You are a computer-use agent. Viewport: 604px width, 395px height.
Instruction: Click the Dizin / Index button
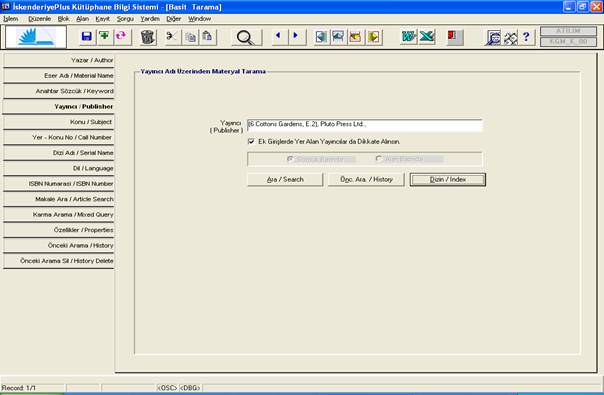[448, 180]
